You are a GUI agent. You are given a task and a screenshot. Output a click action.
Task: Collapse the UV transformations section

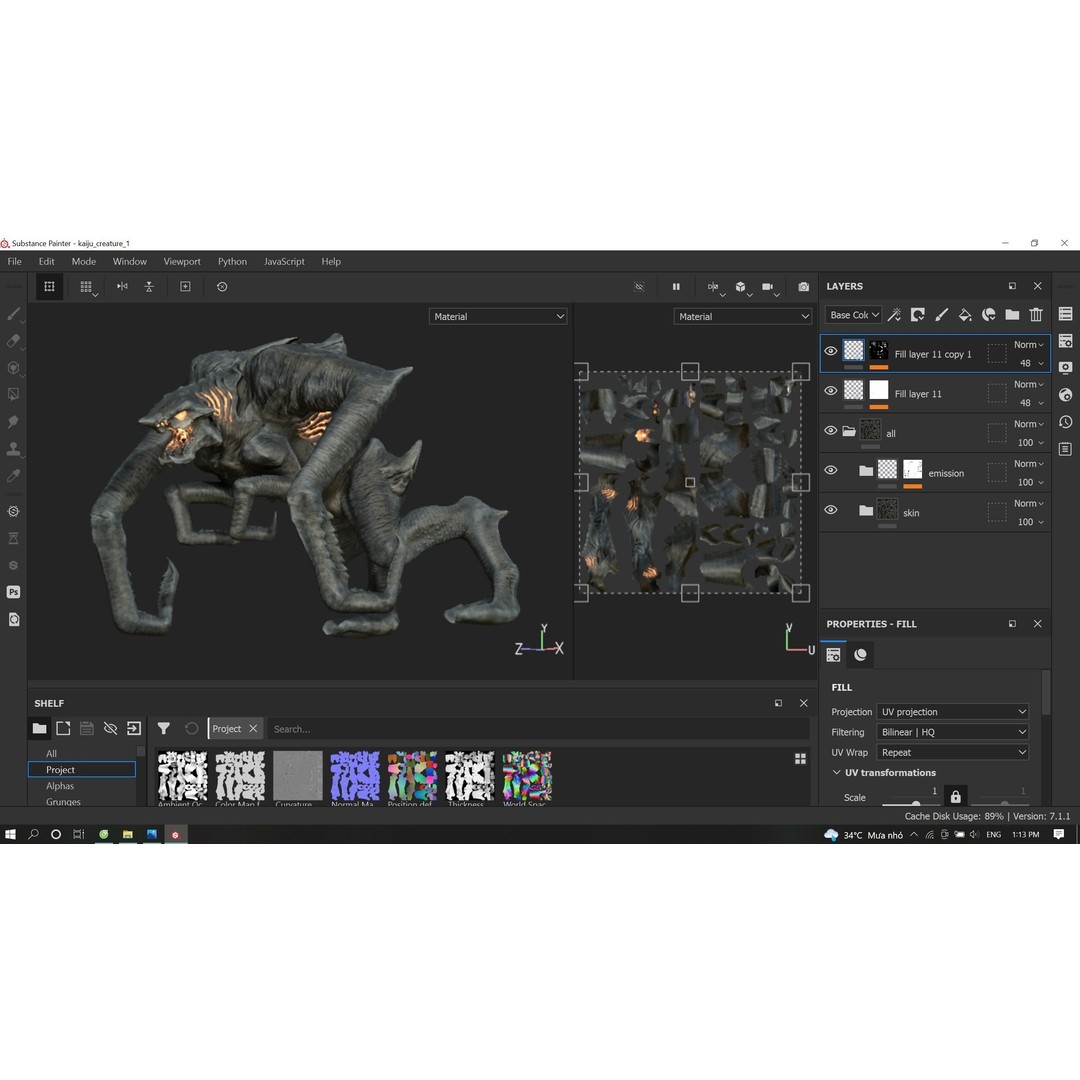tap(836, 772)
